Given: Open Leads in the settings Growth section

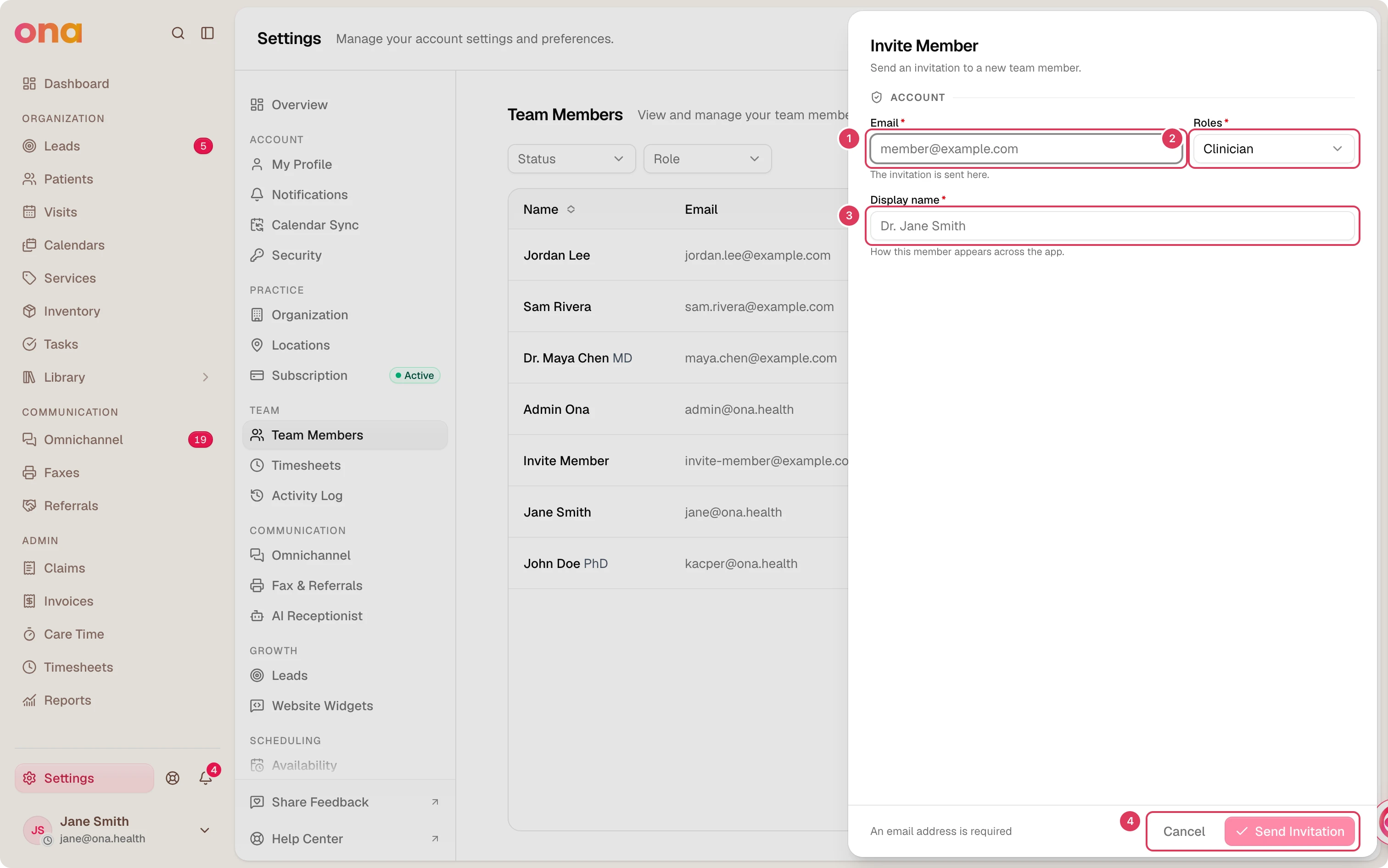Looking at the screenshot, I should click(x=345, y=676).
